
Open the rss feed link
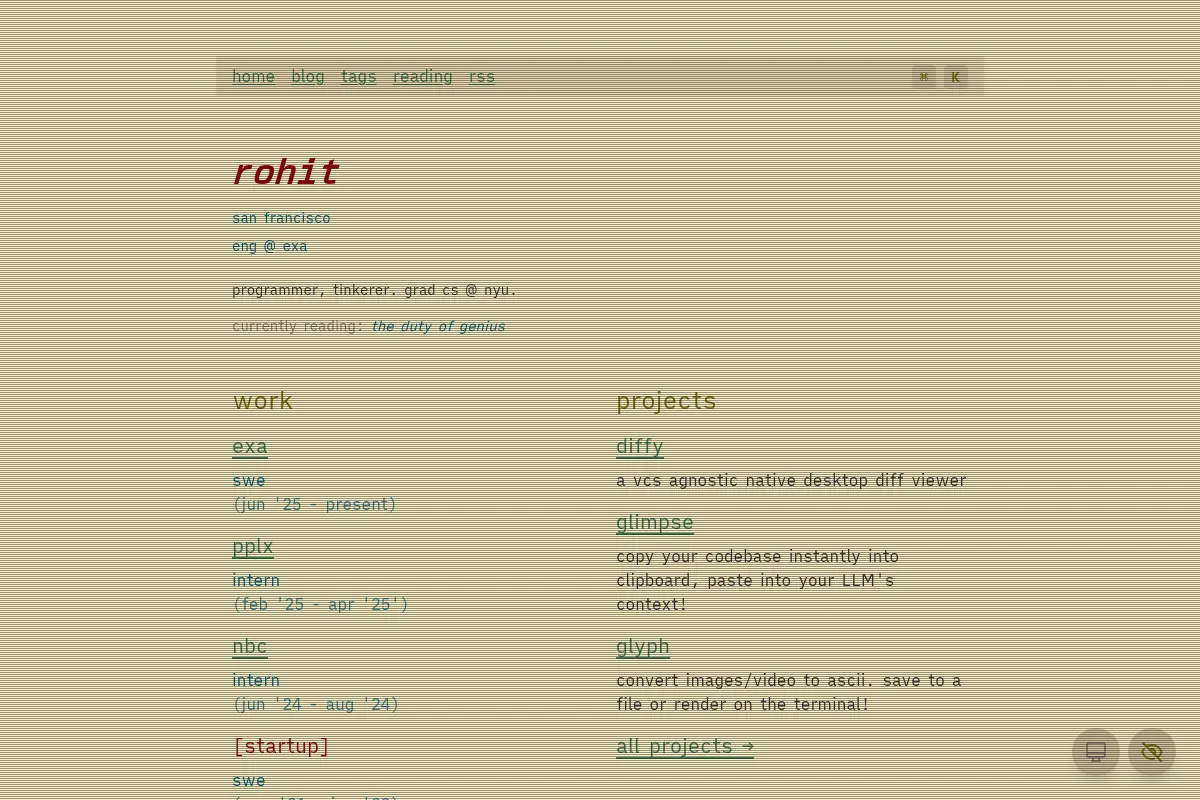482,77
